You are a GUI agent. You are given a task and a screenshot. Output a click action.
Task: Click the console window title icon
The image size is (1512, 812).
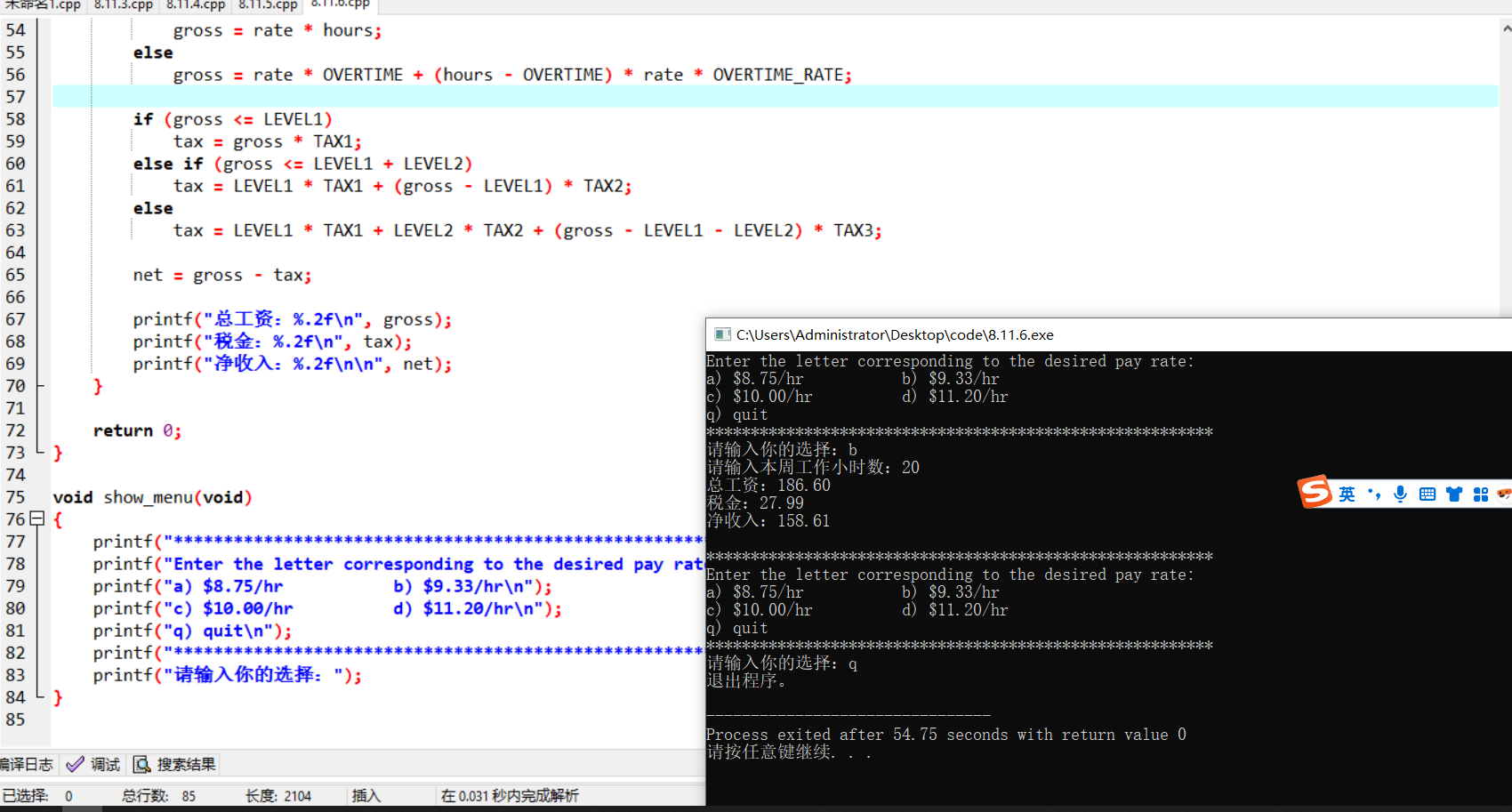722,334
